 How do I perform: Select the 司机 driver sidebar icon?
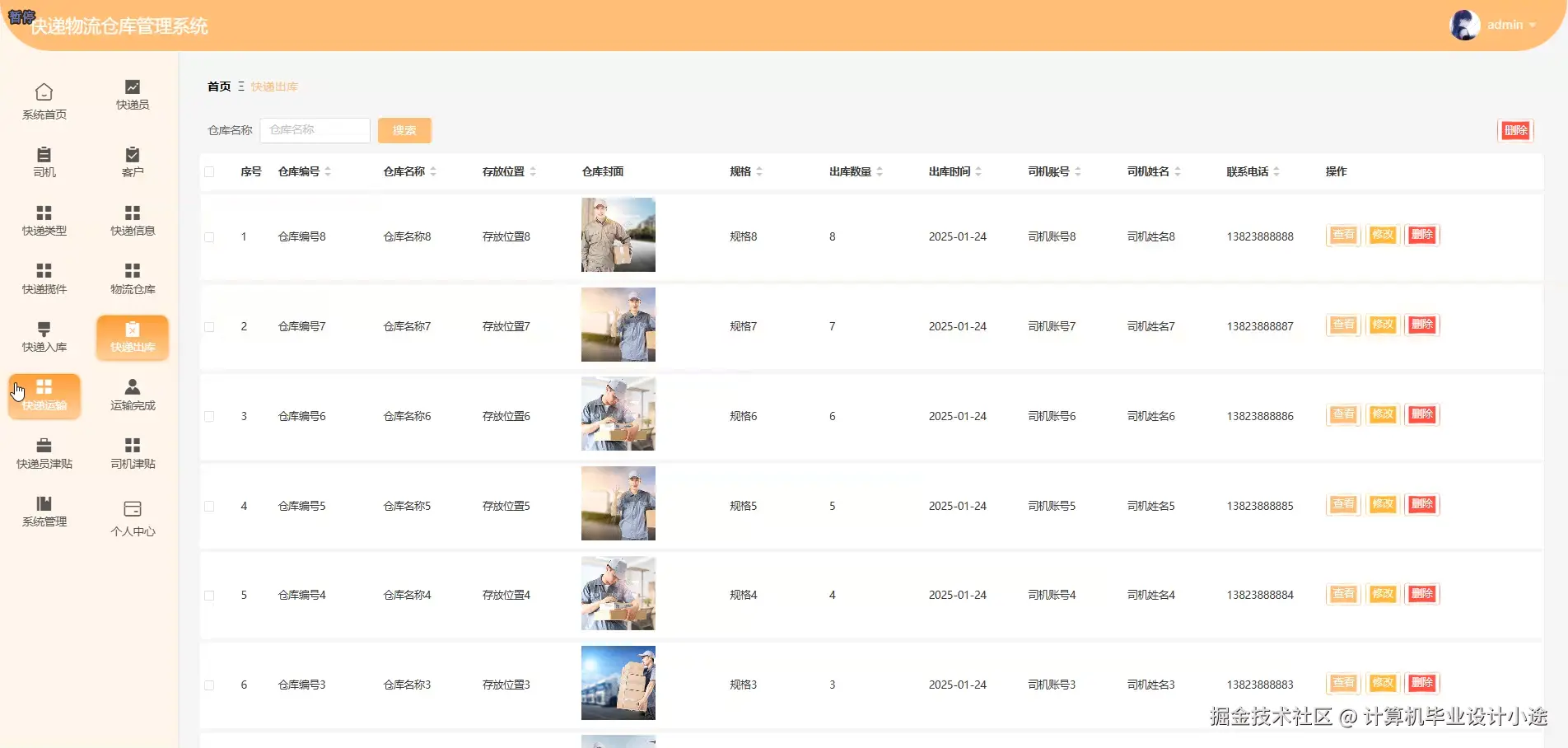point(44,155)
